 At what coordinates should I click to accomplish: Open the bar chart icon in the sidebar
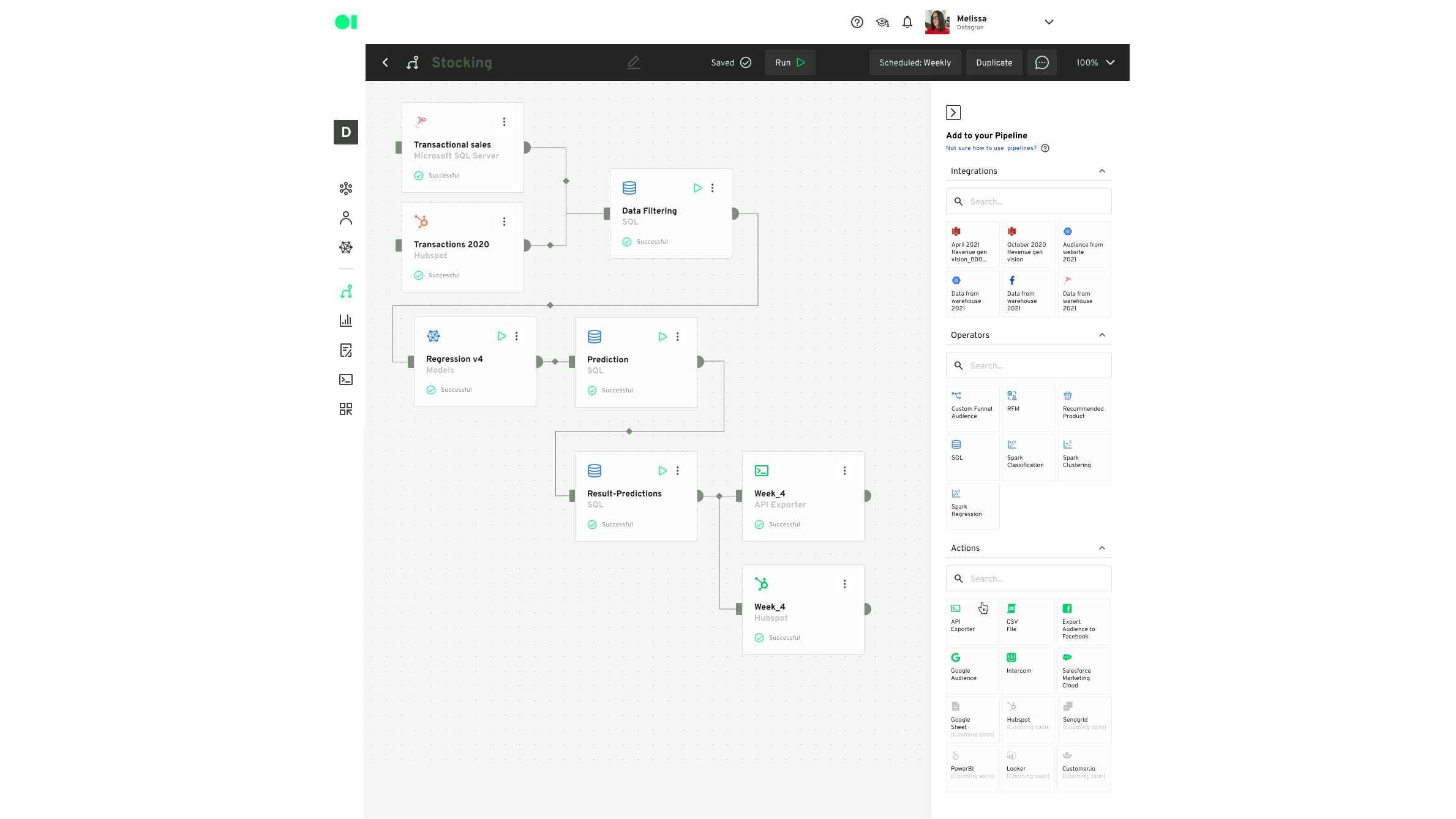[x=346, y=320]
